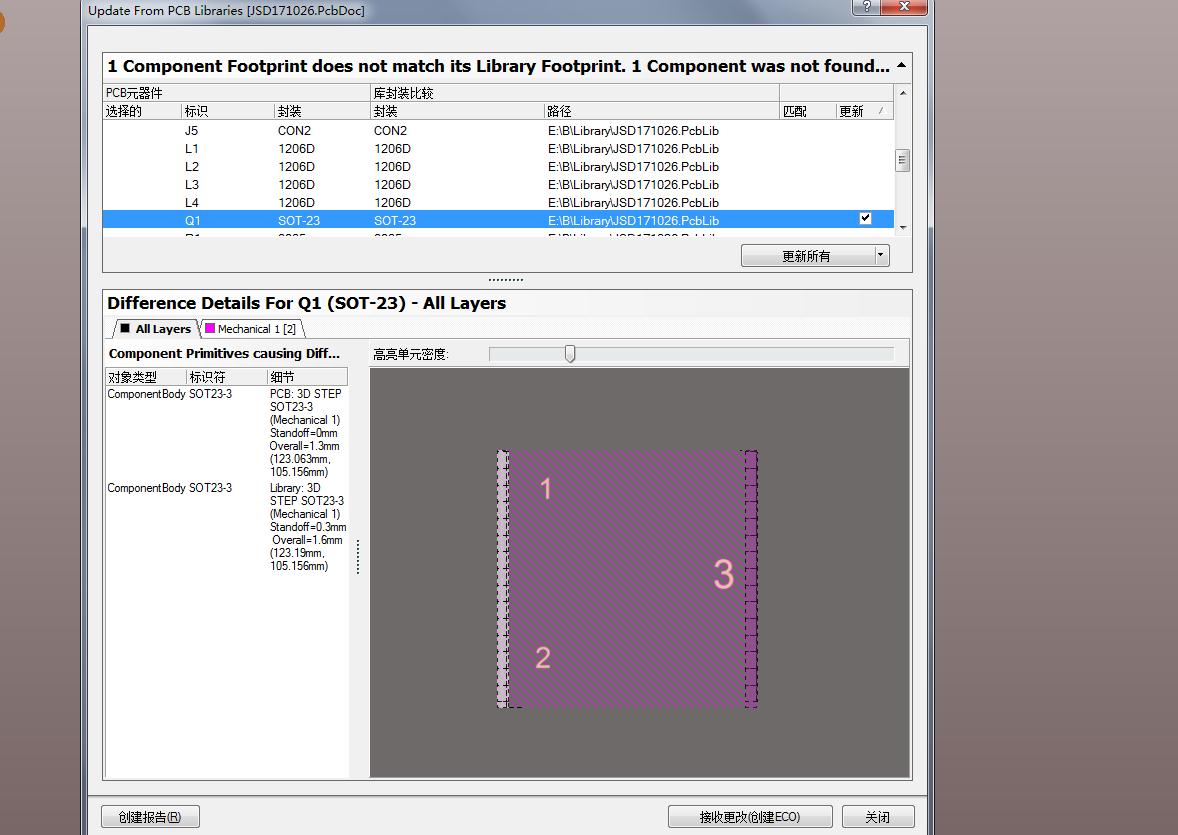Click pad 2 in the footprint preview
The image size is (1178, 835).
(543, 658)
